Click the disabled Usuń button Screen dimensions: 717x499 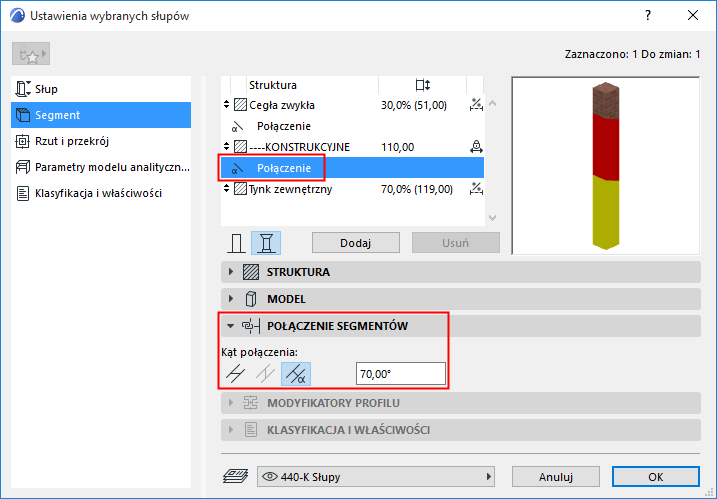[x=455, y=243]
